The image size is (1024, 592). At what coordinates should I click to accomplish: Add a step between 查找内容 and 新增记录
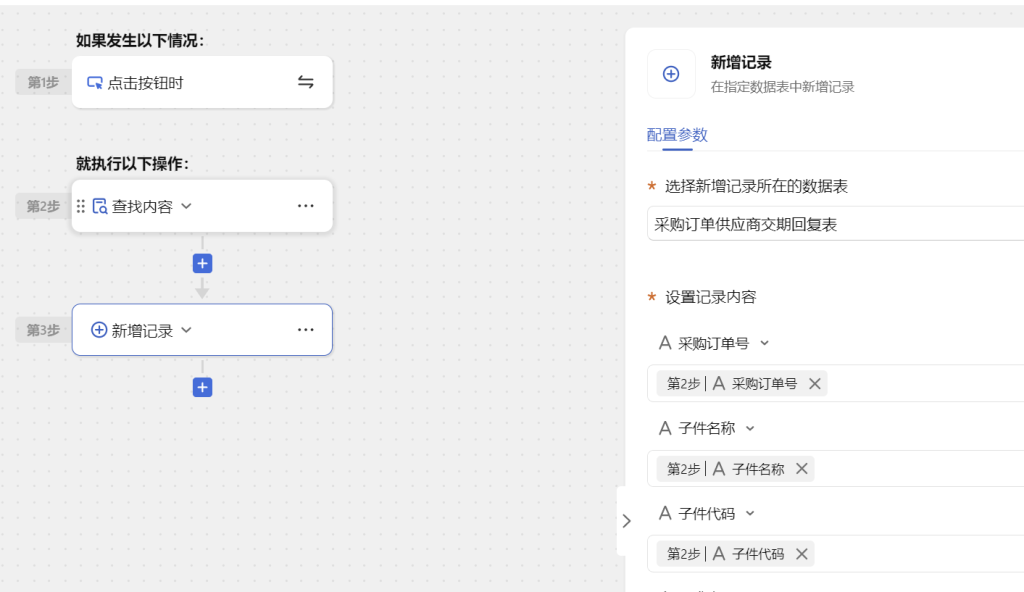click(202, 263)
